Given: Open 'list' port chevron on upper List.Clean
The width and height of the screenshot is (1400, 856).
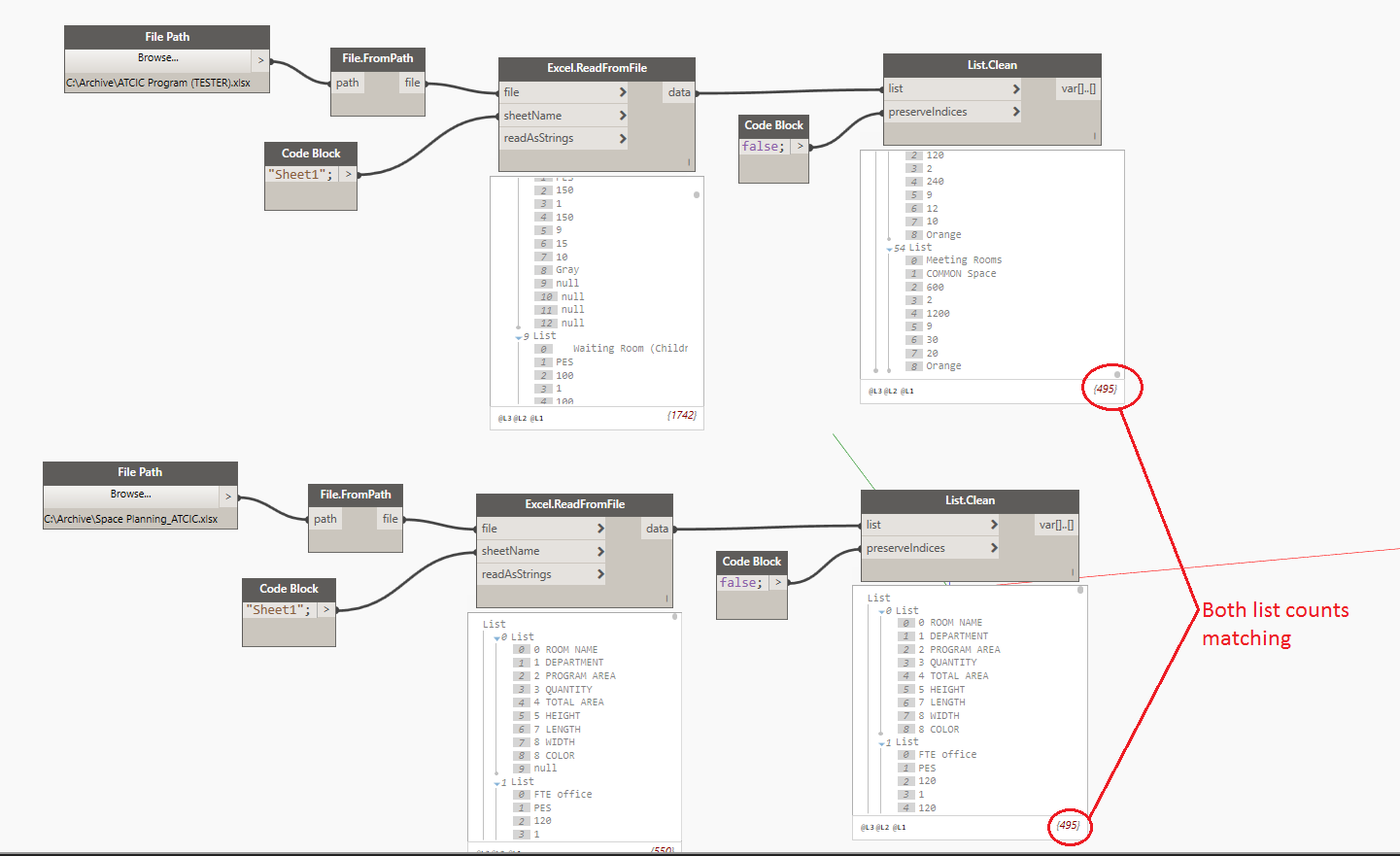Looking at the screenshot, I should click(1016, 88).
